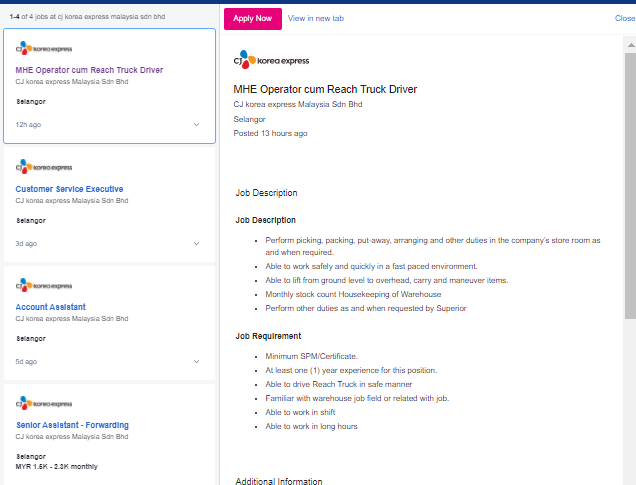Click company name link in job detail header

click(297, 104)
